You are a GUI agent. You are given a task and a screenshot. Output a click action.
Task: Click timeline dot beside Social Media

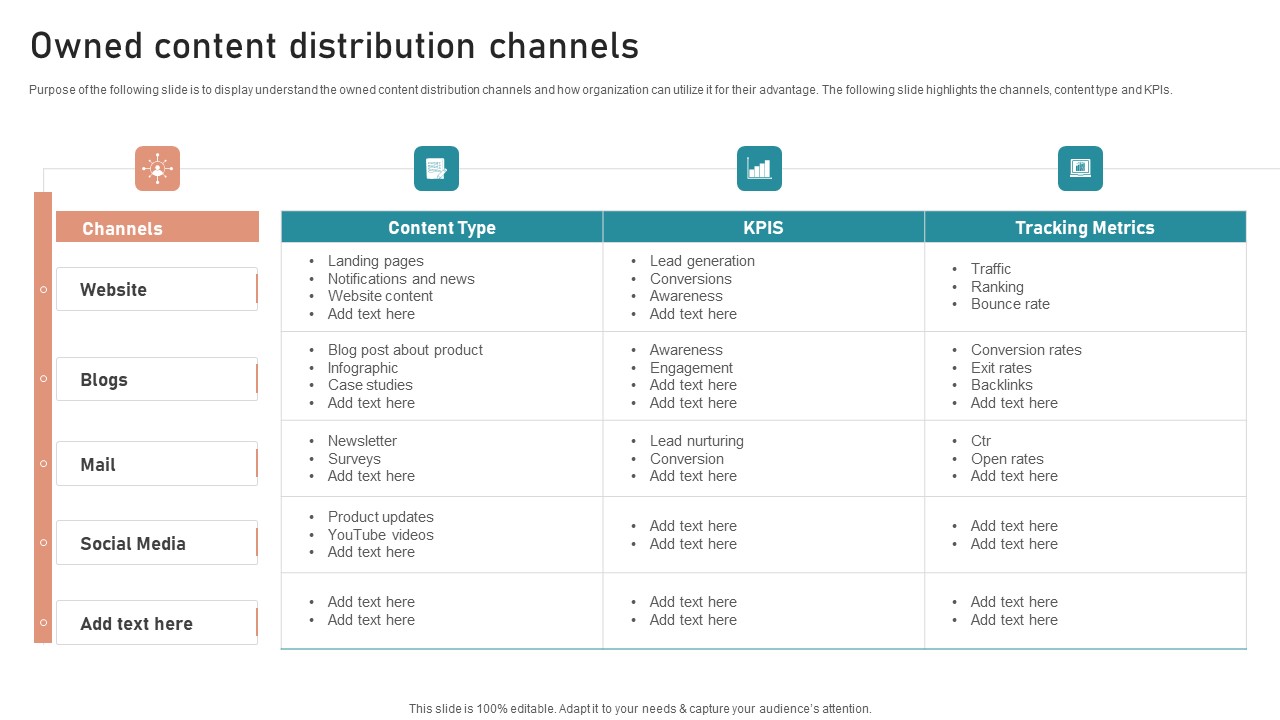point(43,543)
